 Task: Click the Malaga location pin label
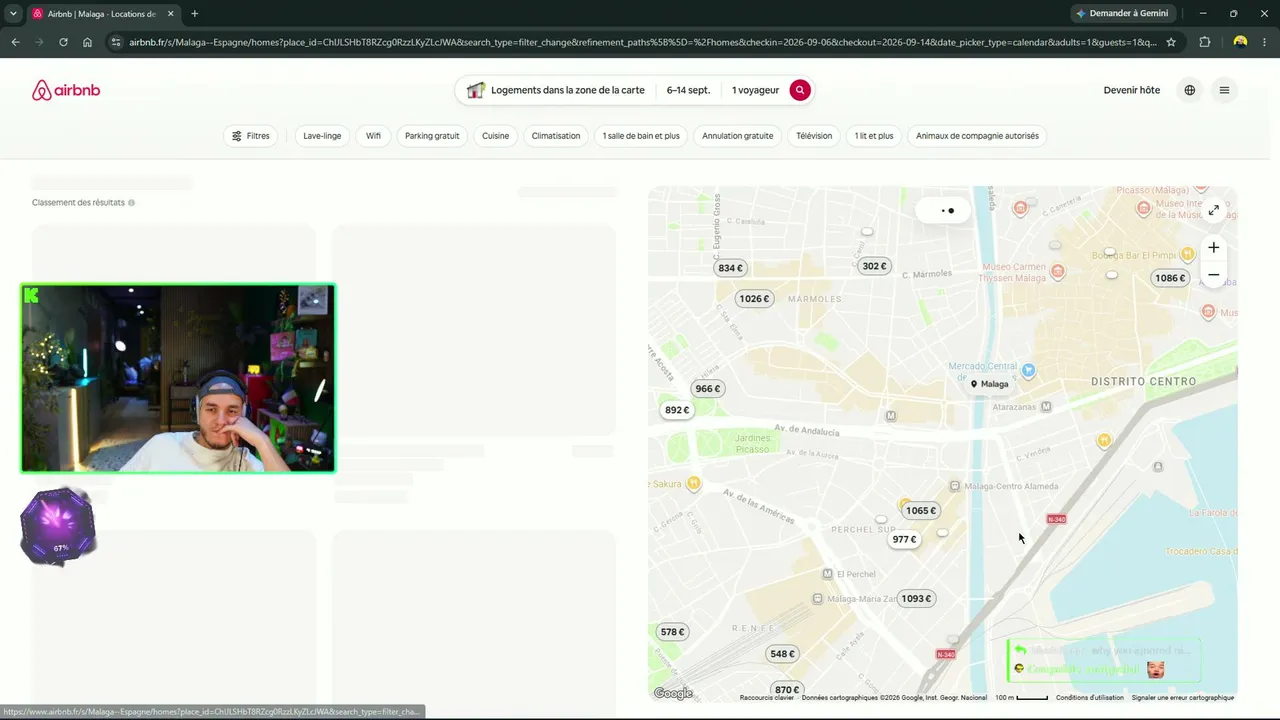point(989,384)
